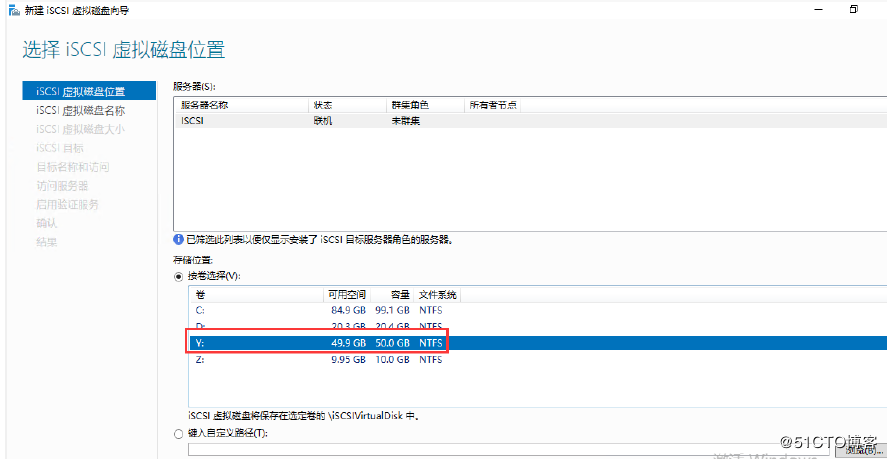Minimize the wizard window
This screenshot has height=459, width=887.
coord(817,9)
